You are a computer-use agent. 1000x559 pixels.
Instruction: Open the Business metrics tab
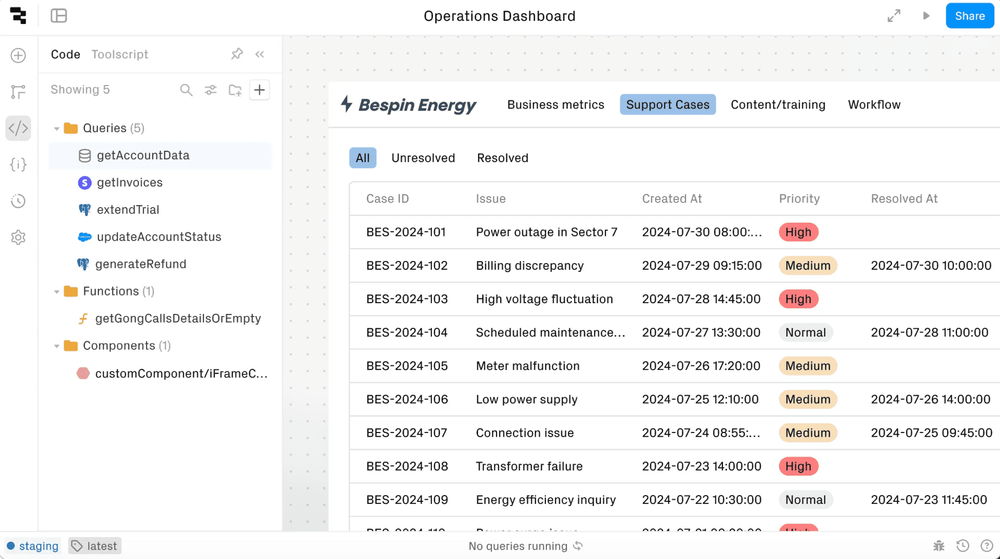[x=555, y=105]
